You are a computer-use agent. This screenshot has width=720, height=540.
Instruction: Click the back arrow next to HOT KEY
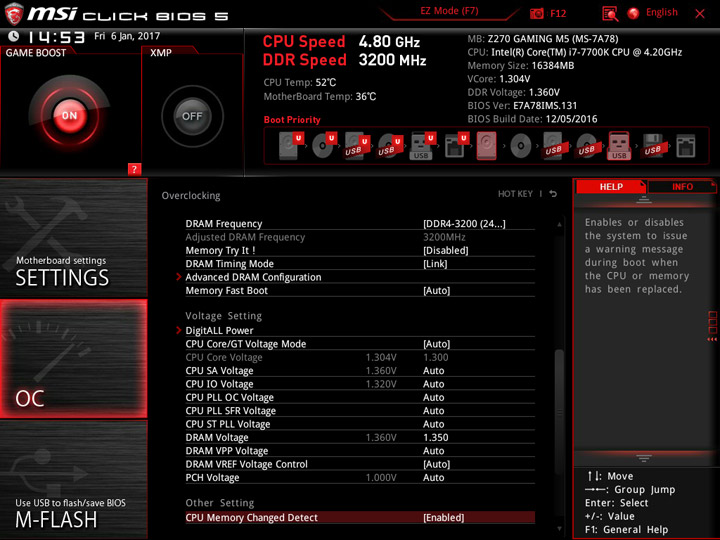(x=553, y=194)
